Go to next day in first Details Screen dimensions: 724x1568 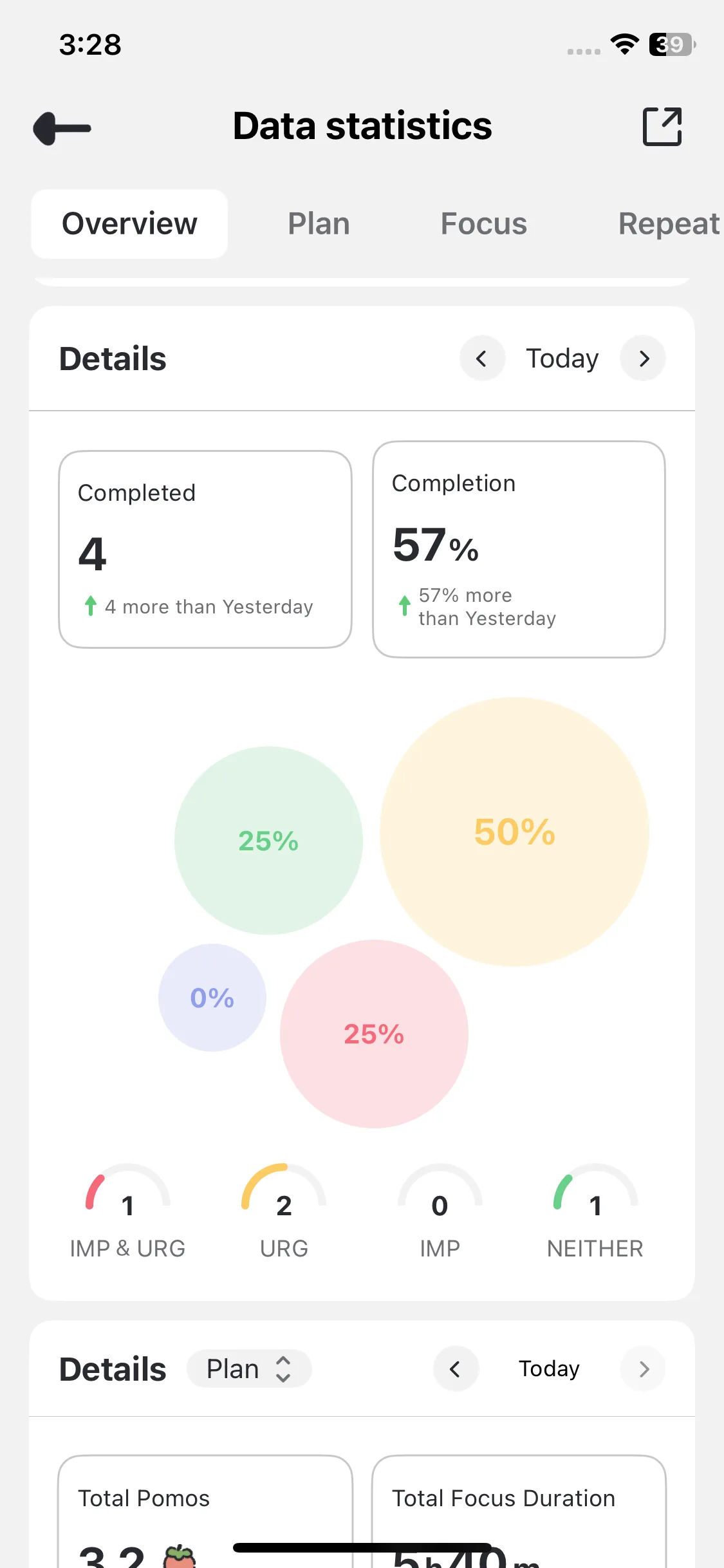tap(643, 359)
